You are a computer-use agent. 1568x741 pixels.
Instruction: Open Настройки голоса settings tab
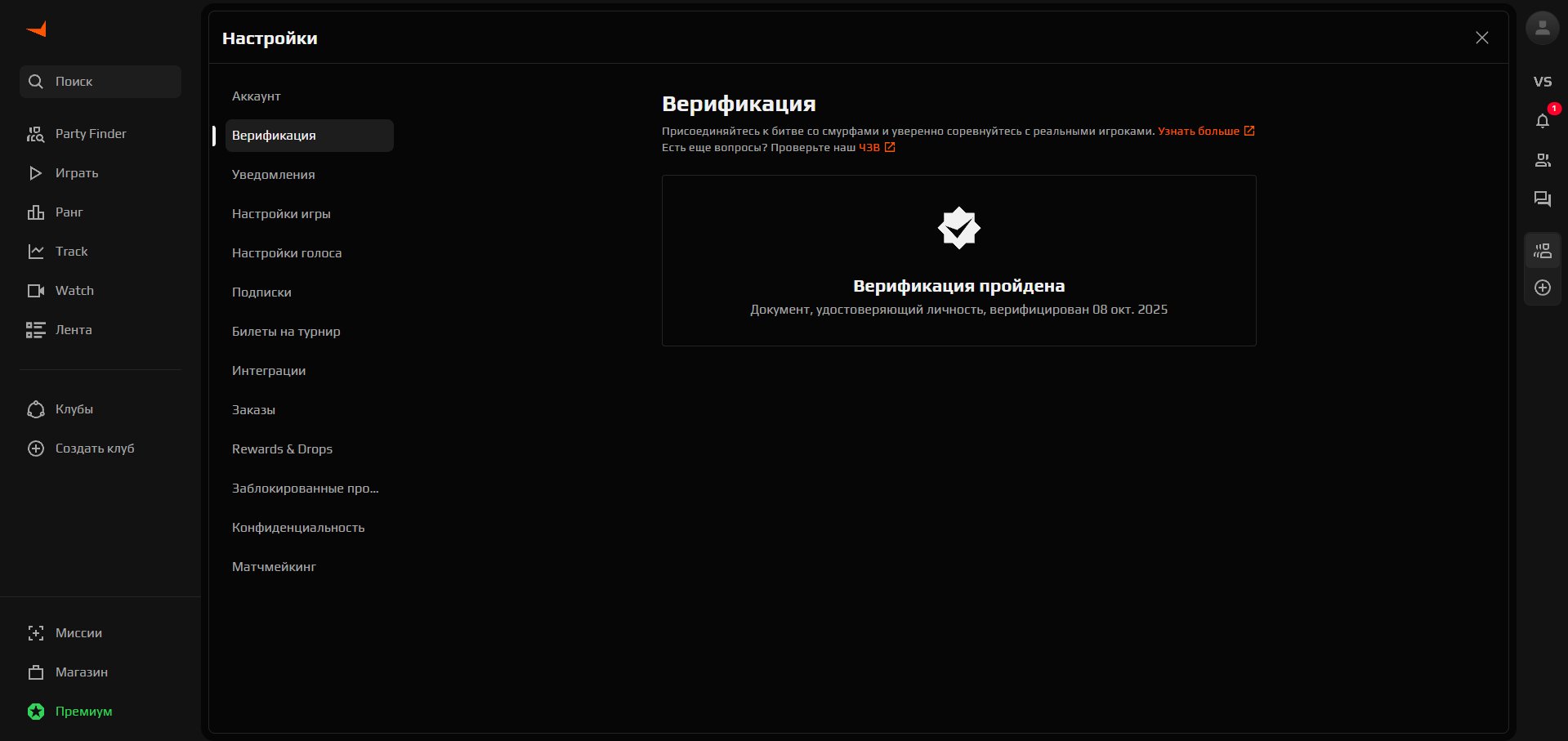(287, 253)
